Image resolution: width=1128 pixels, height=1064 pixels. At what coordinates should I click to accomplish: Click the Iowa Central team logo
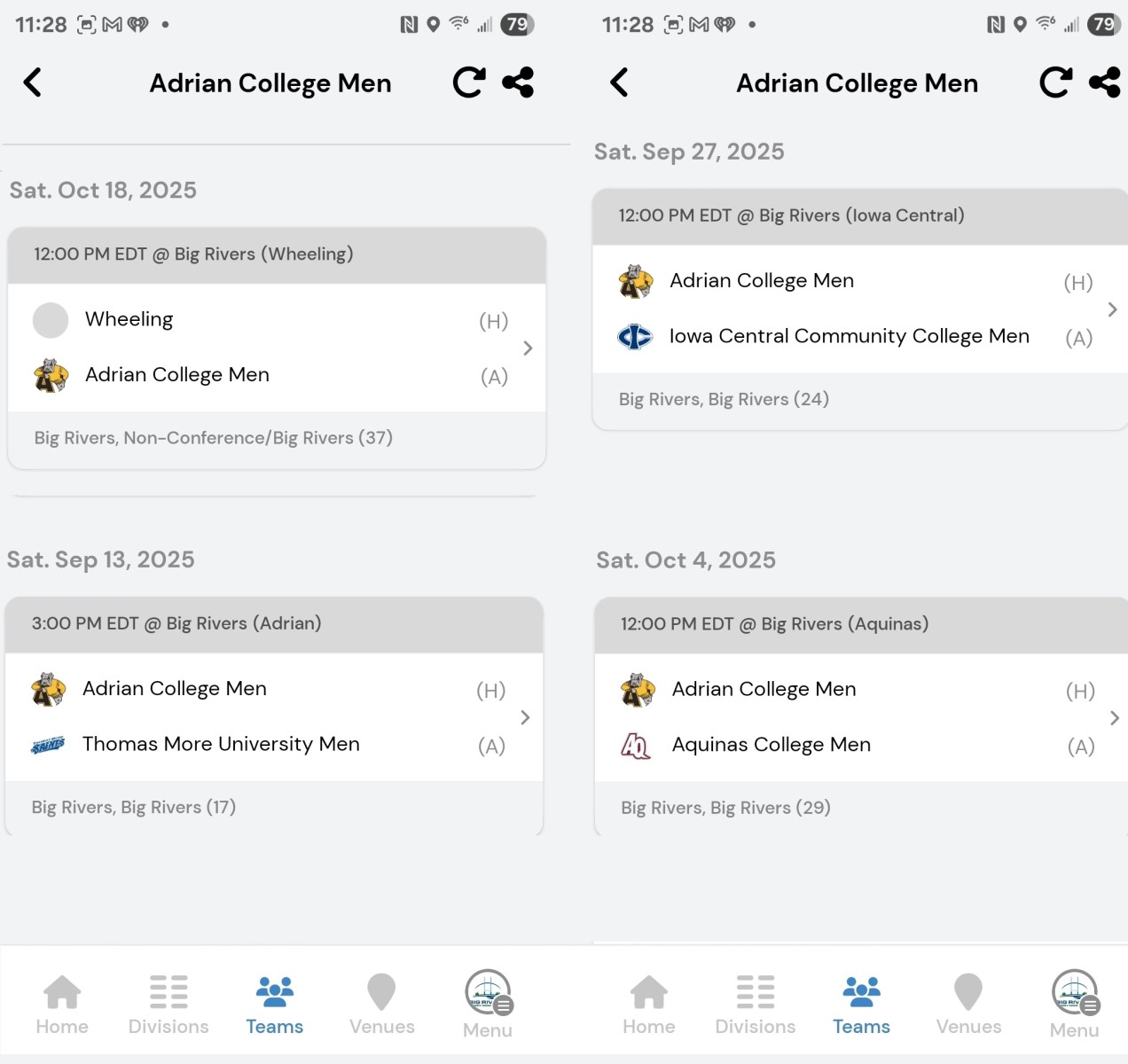pyautogui.click(x=635, y=337)
